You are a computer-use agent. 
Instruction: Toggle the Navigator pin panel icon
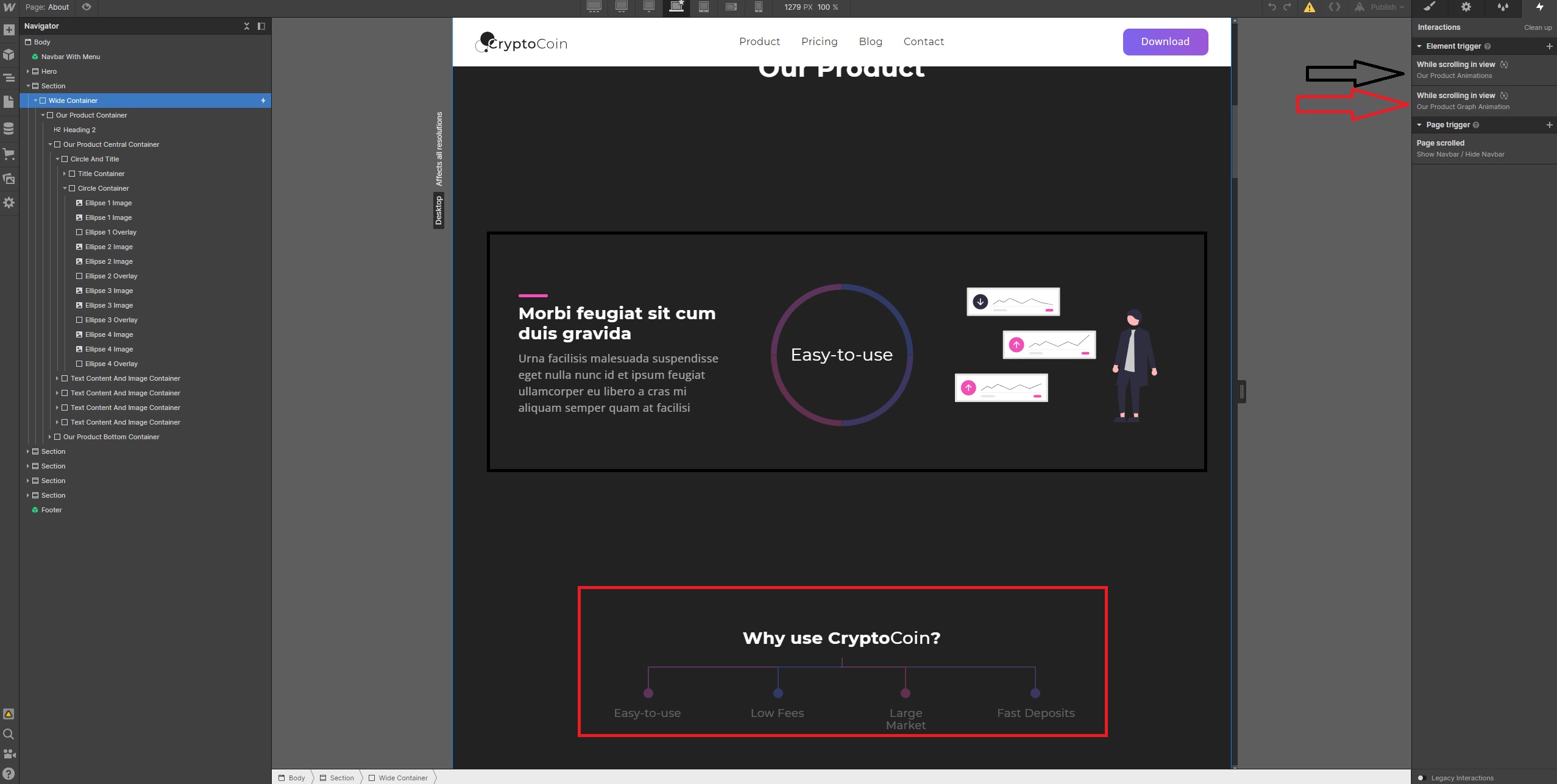[261, 26]
